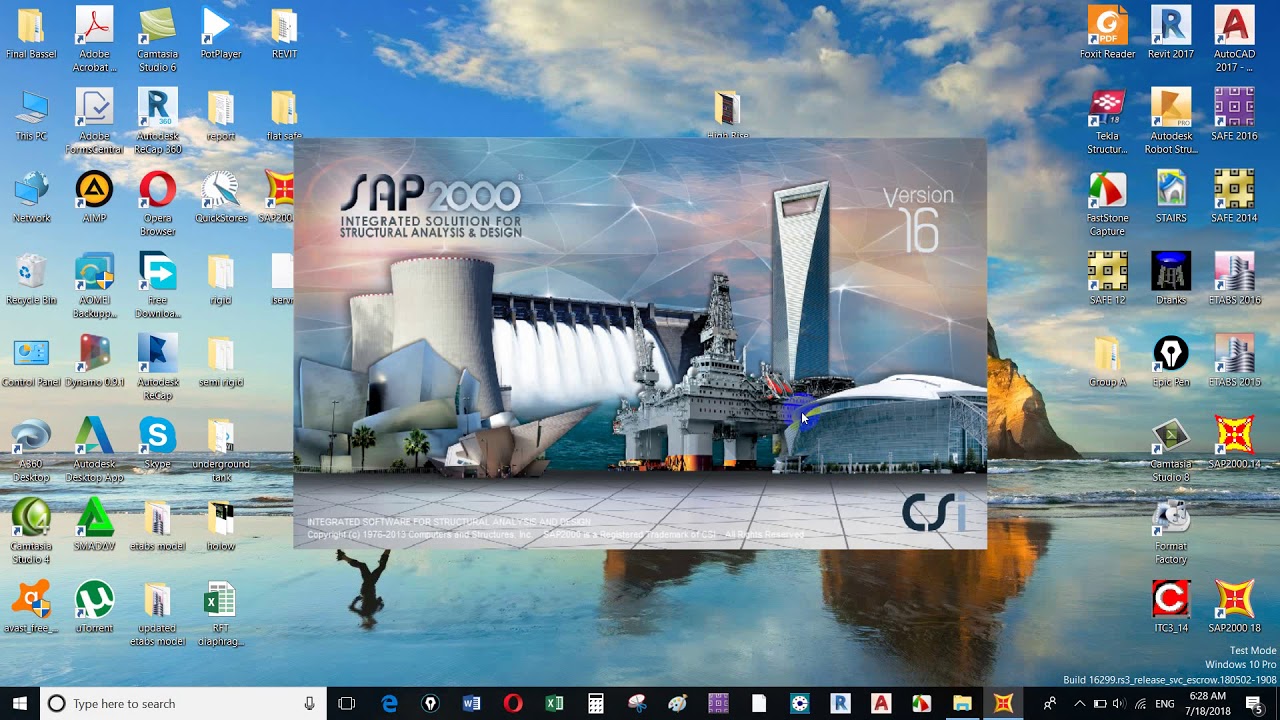This screenshot has width=1280, height=720.
Task: Select the Opera Browser desktop shortcut
Action: pos(157,203)
